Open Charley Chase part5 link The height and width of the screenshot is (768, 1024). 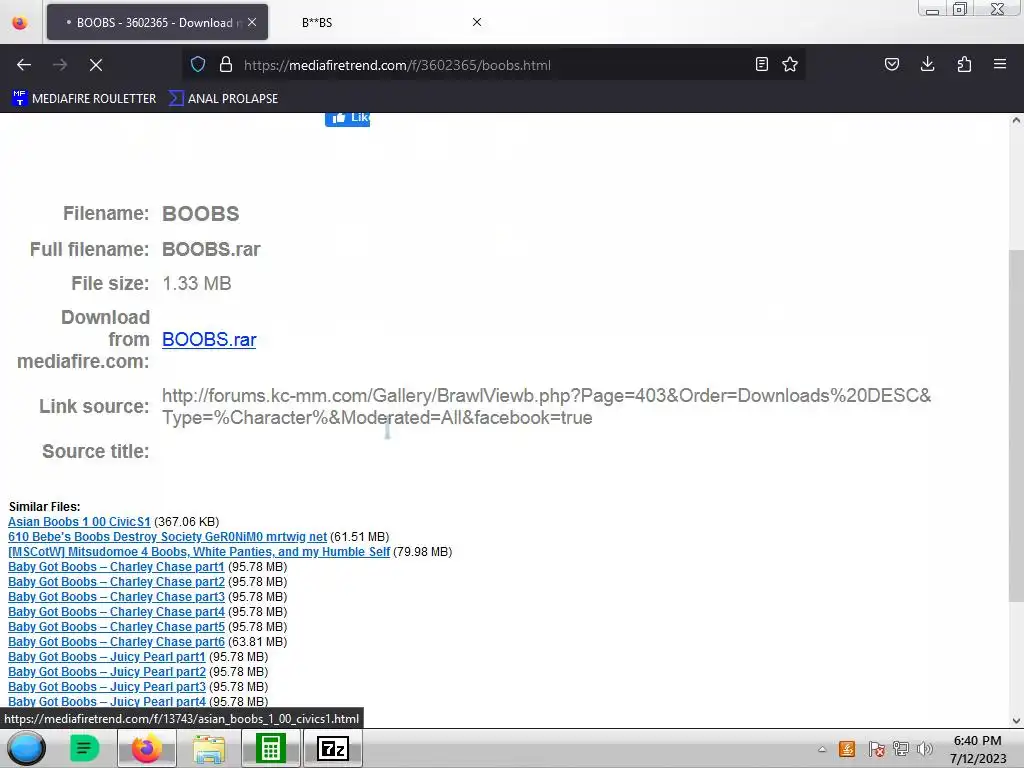(x=116, y=627)
